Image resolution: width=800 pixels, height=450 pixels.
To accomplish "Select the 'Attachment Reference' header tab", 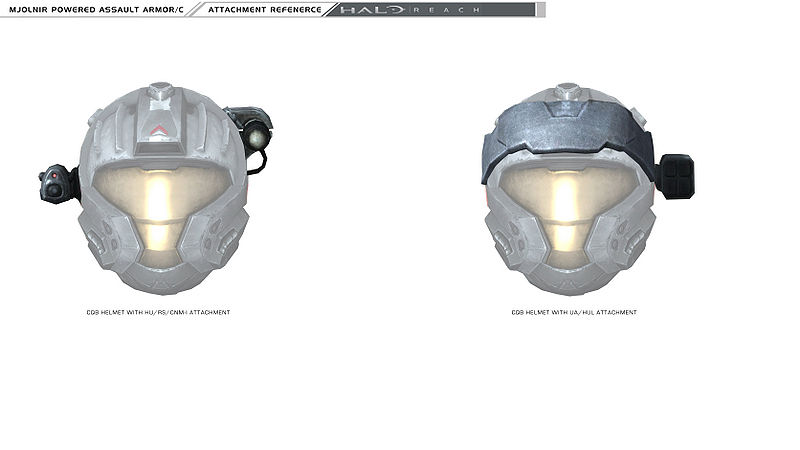I will tap(264, 10).
